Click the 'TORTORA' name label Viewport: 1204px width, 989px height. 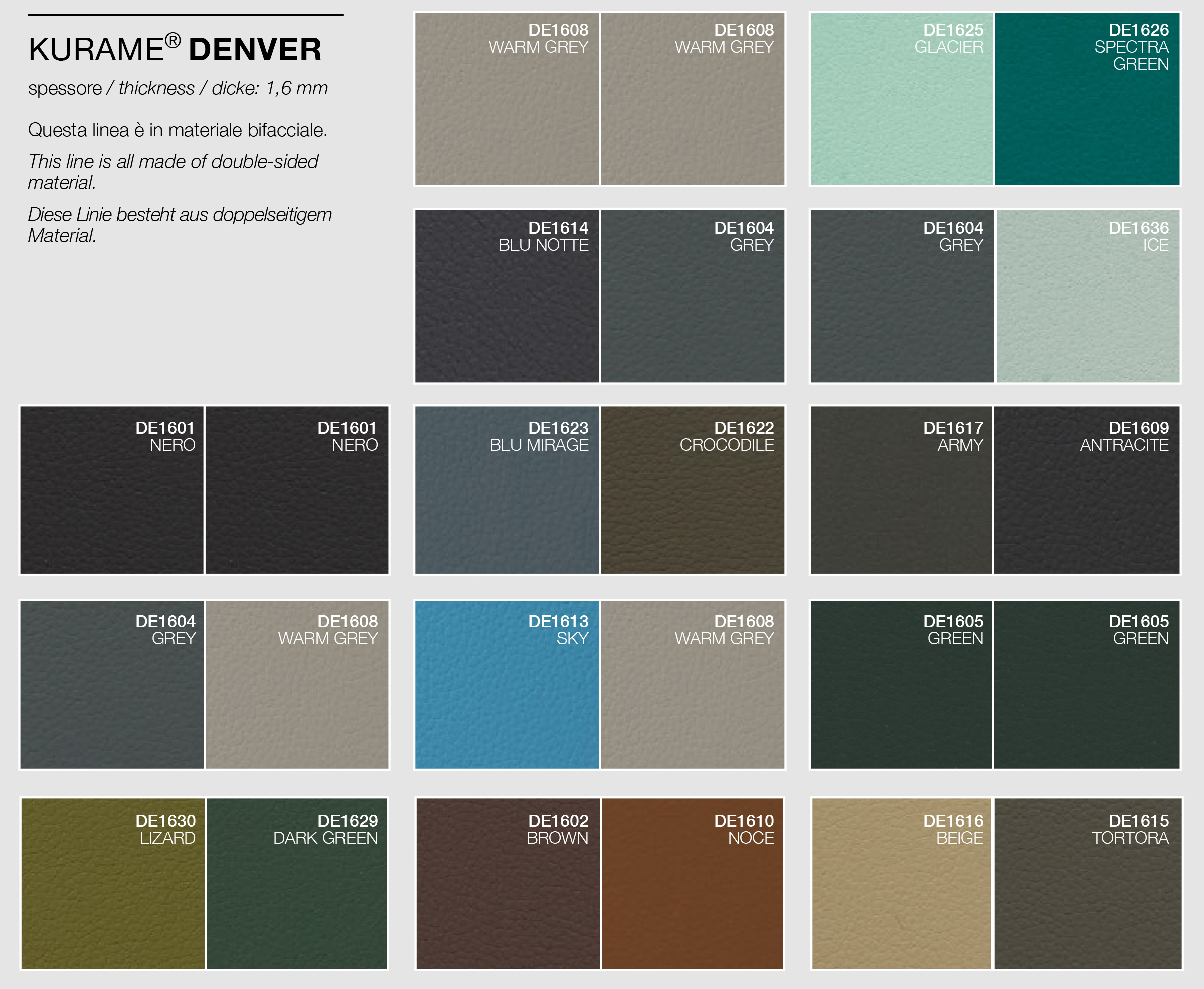(x=1130, y=838)
